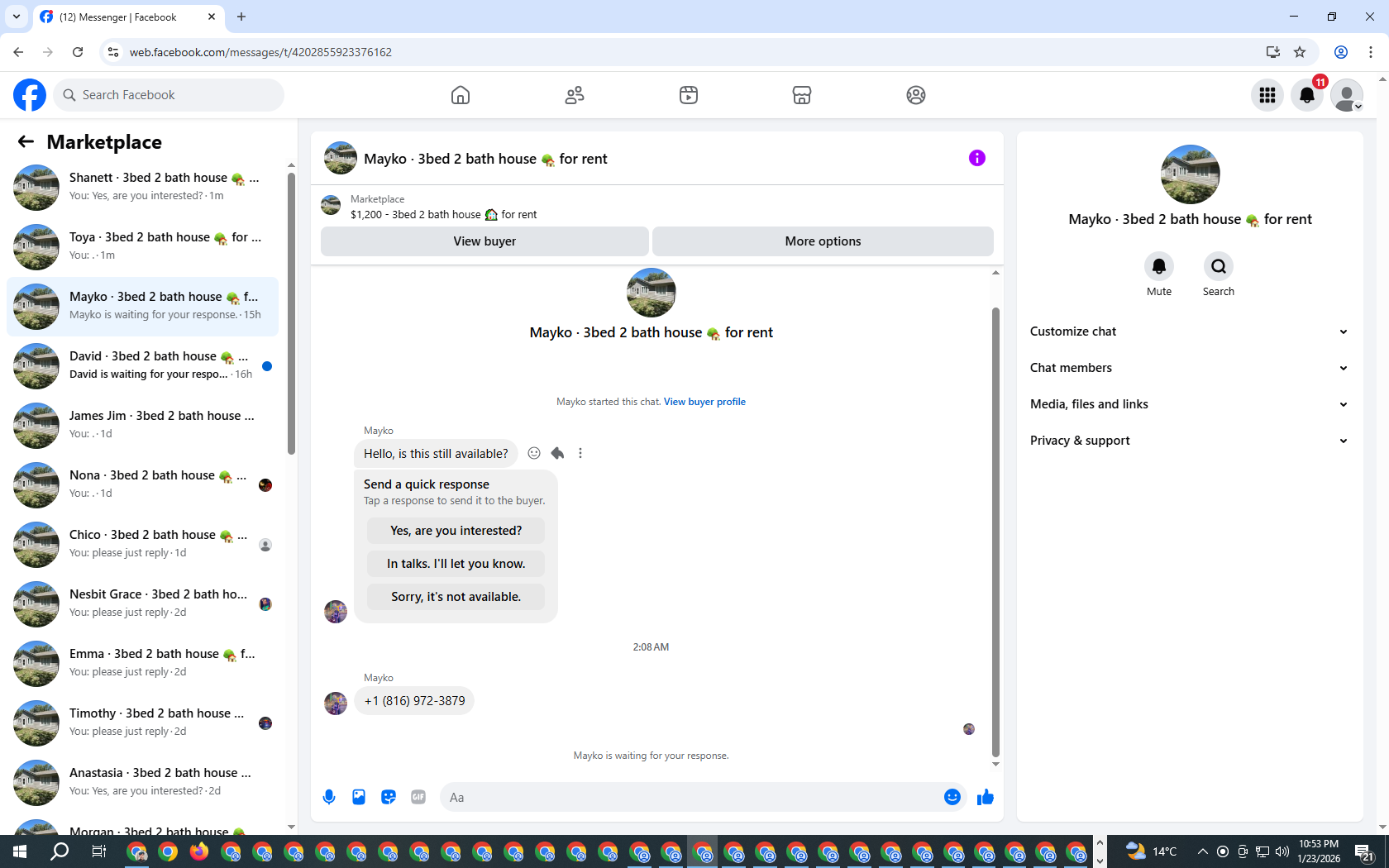Viewport: 1389px width, 868px height.
Task: Reply to the 'Hello, is this still available?' message
Action: [x=557, y=453]
